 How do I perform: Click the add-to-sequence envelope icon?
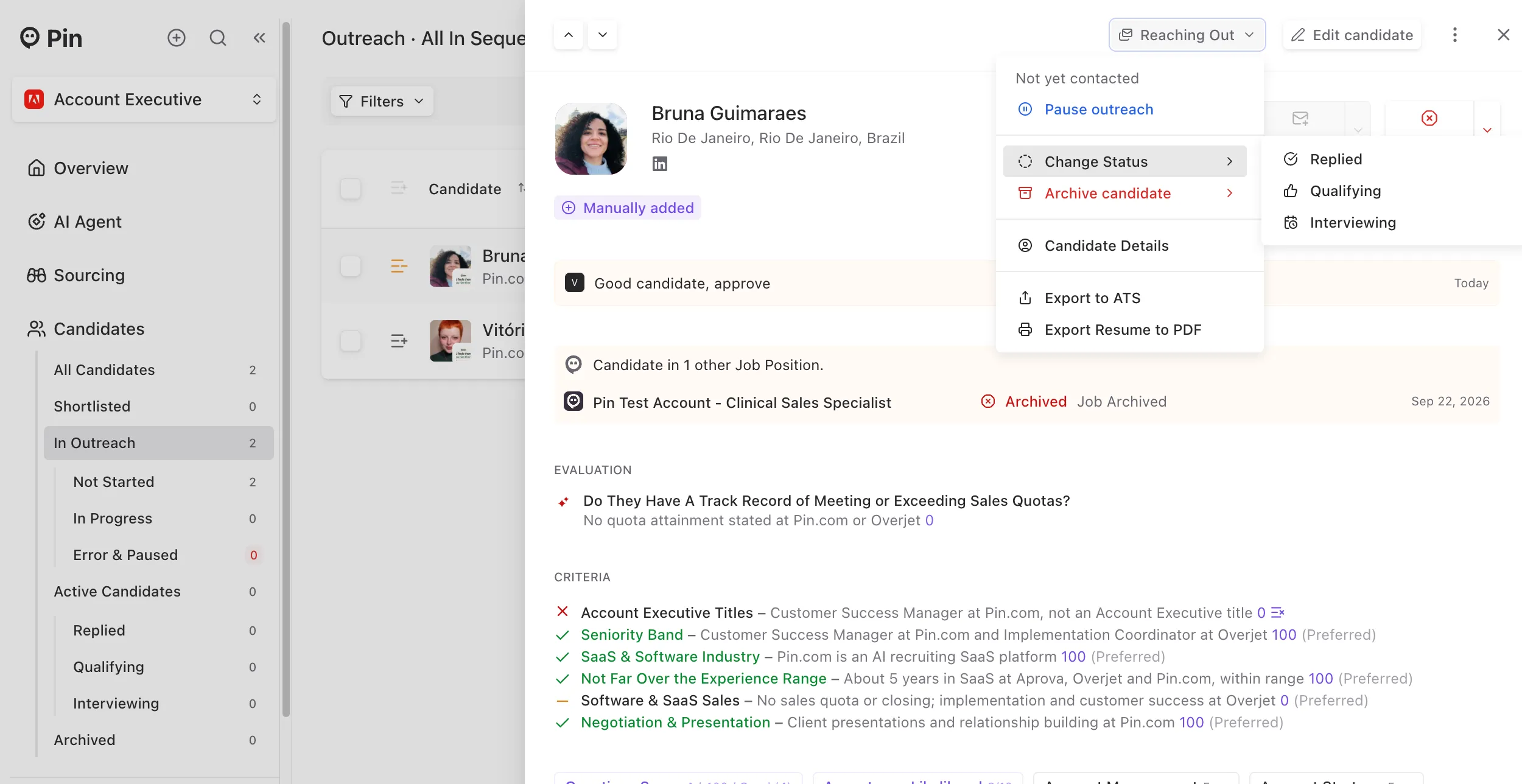[1300, 118]
